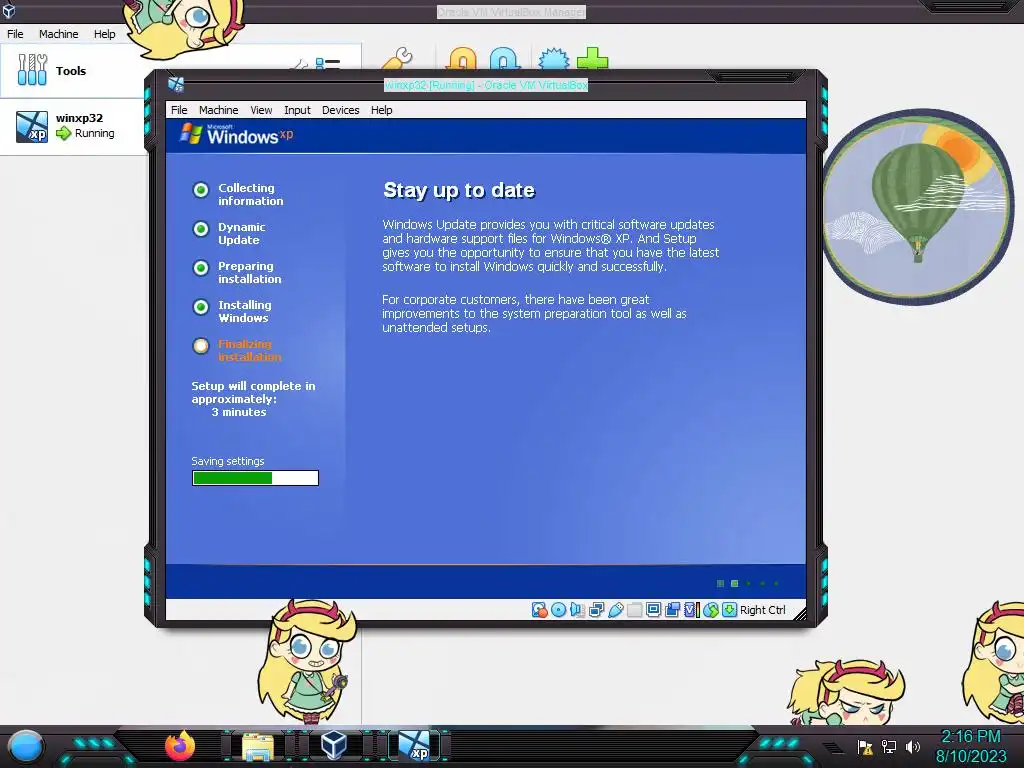Click the Installing Windows step indicator
Viewport: 1024px width, 768px height.
point(201,307)
